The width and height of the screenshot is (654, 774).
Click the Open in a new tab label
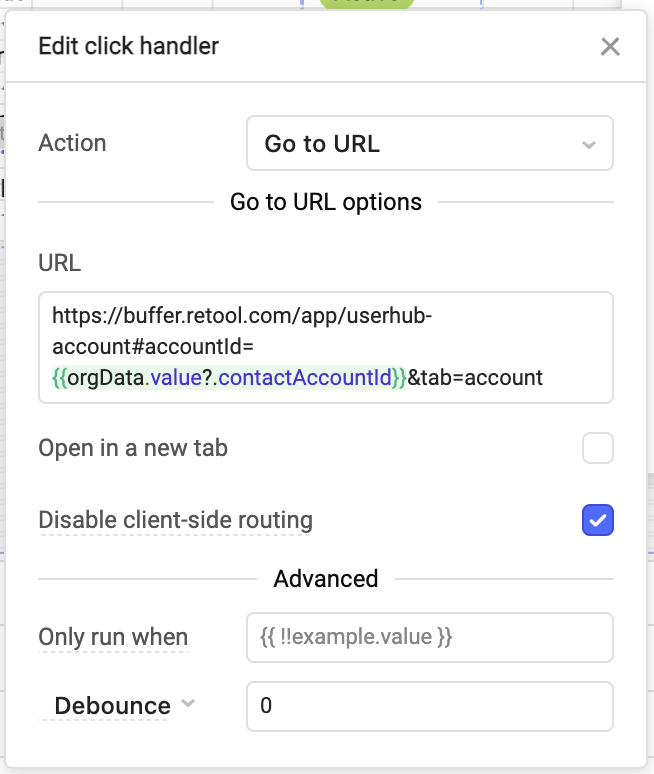click(x=133, y=449)
